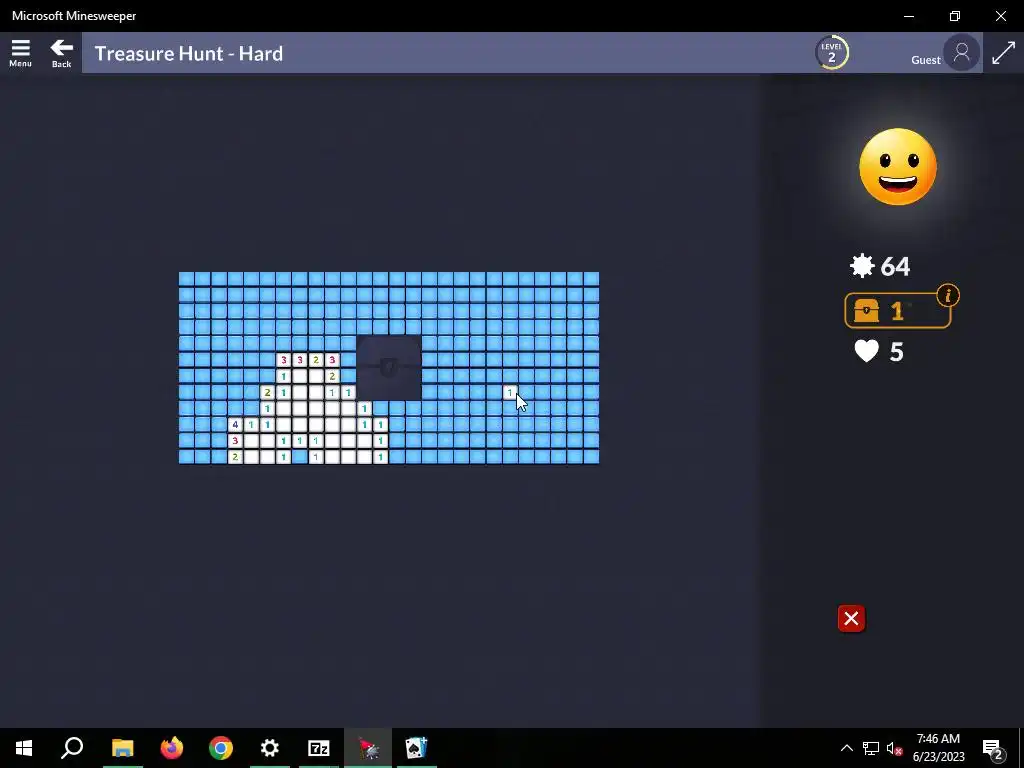Screen dimensions: 1024x768
Task: Click the smiley face to restart
Action: click(898, 167)
